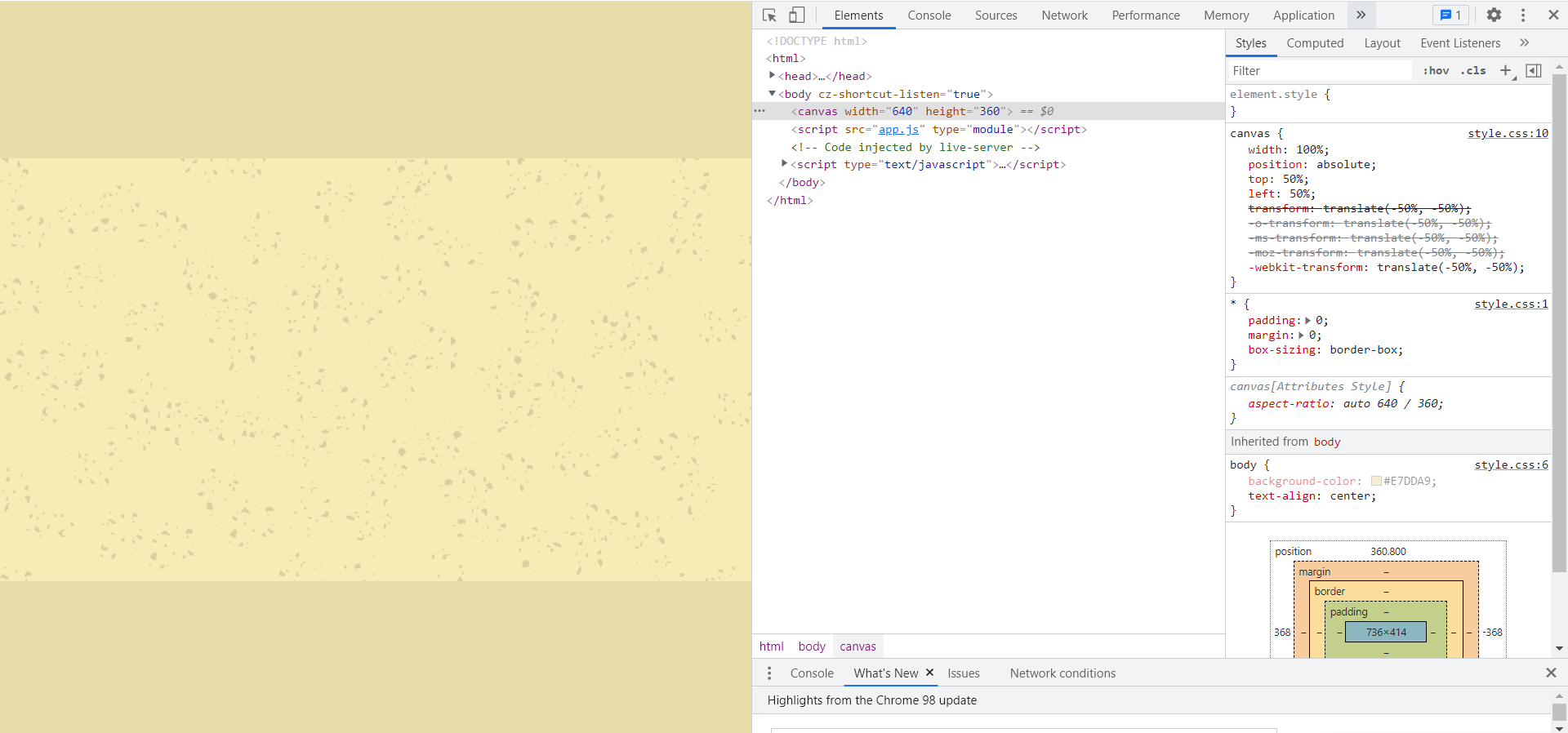Click the issues counter badge

click(1450, 16)
